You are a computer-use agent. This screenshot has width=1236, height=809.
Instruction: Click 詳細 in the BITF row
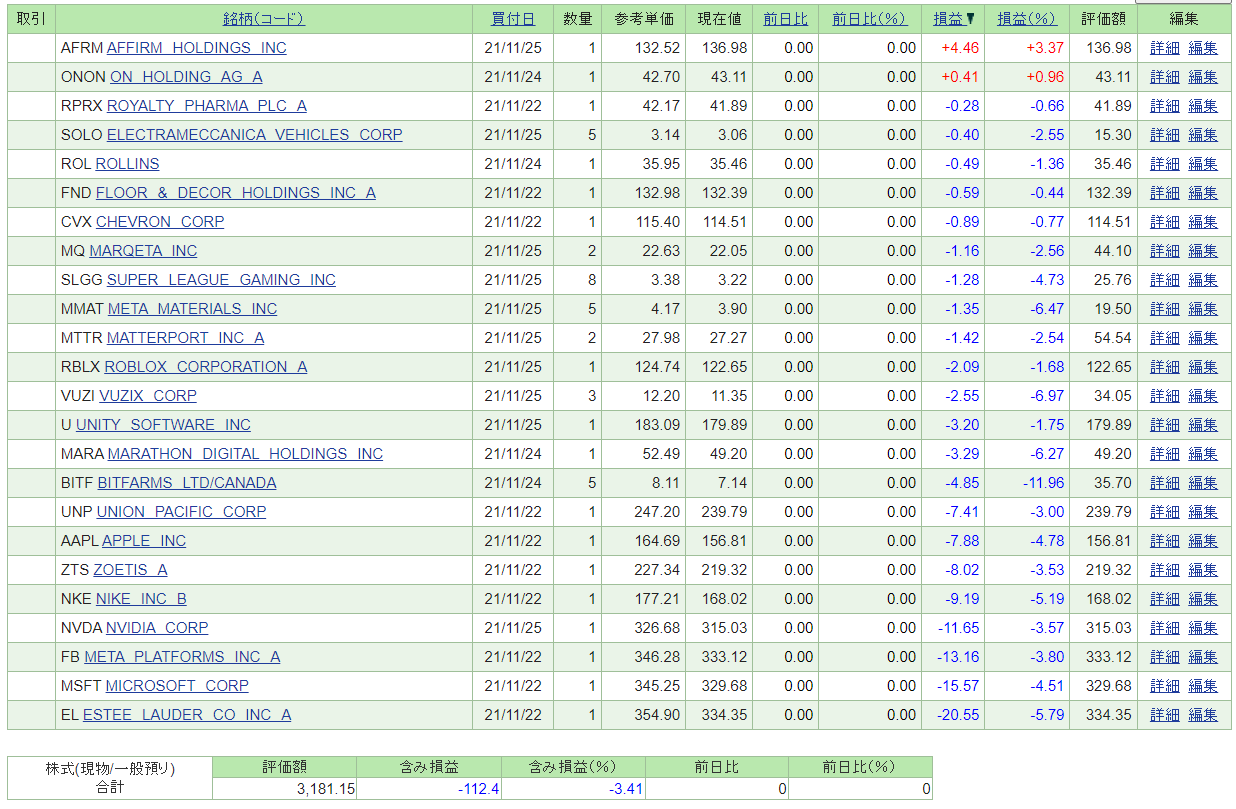coord(1165,483)
